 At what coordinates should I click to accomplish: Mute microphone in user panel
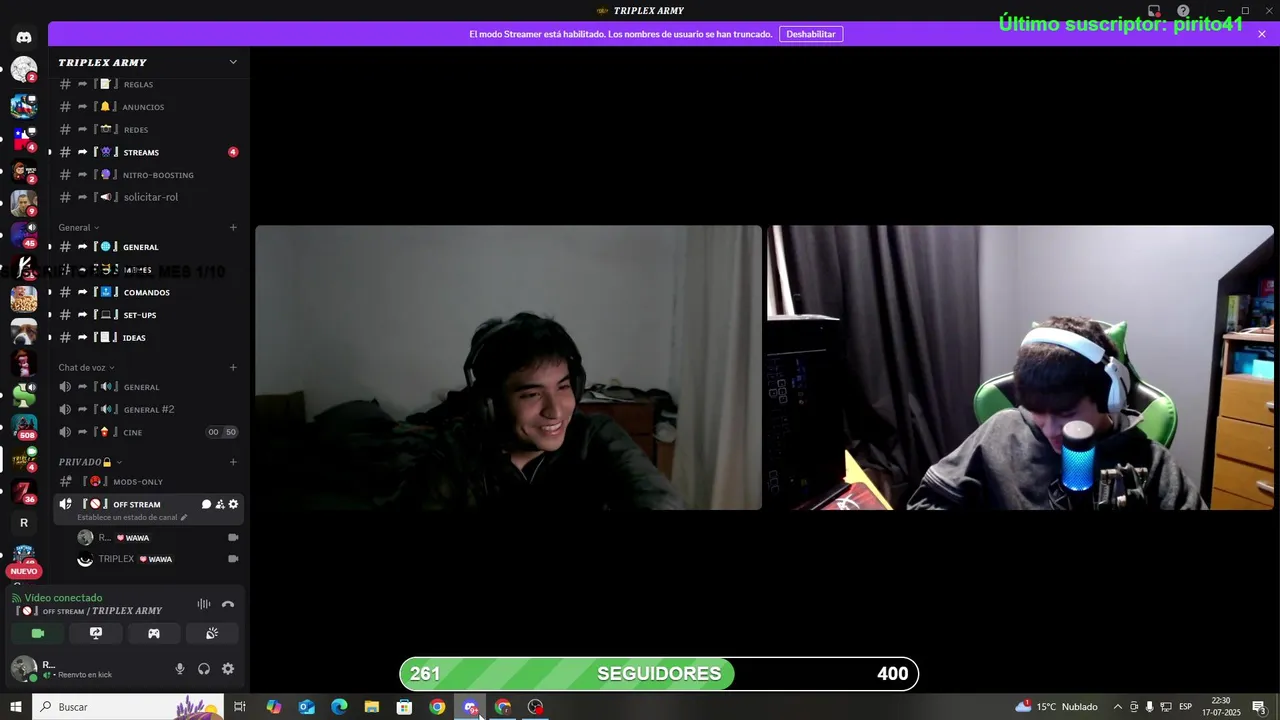pyautogui.click(x=180, y=669)
